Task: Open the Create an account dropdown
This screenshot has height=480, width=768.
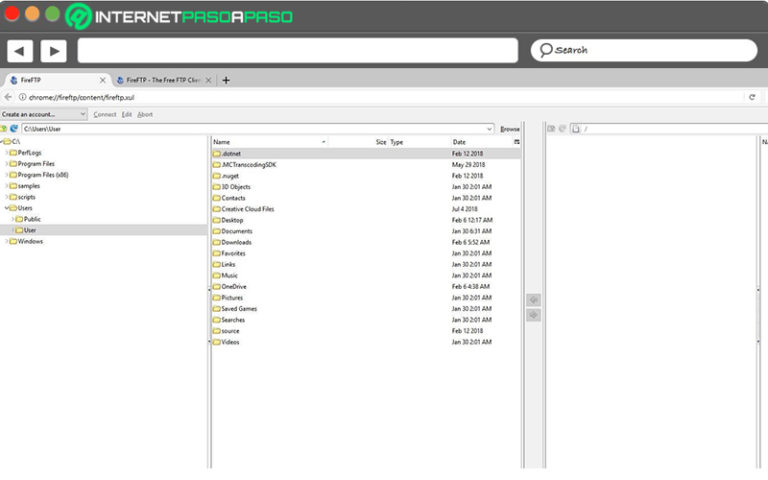Action: click(44, 114)
